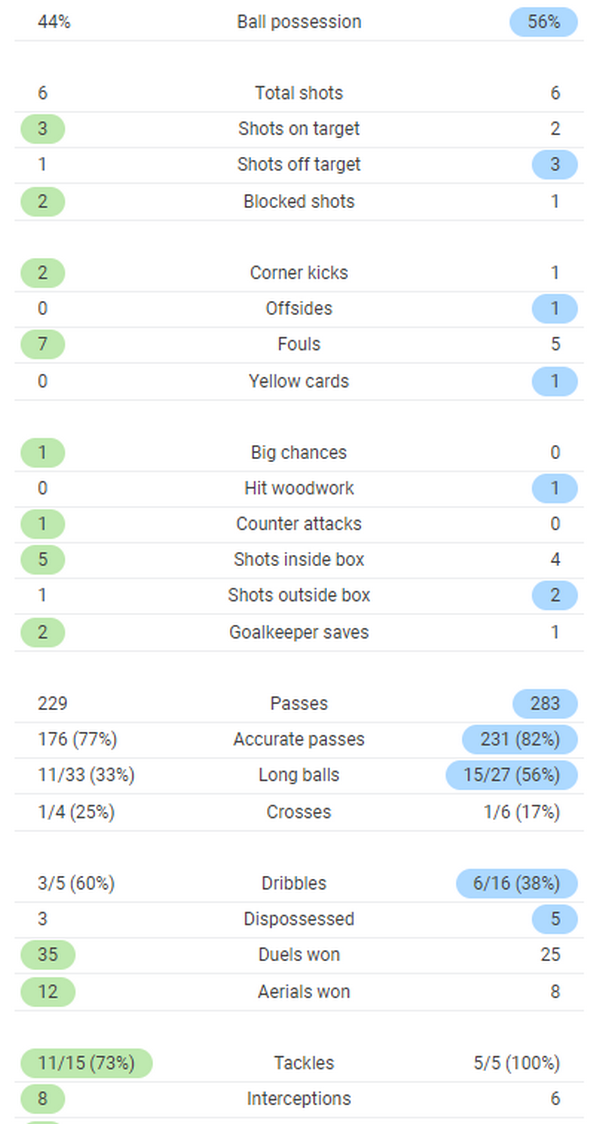Screen dimensions: 600x1124
Task: Click the blue 6/16 (38%) dribbles badge
Action: tap(516, 884)
